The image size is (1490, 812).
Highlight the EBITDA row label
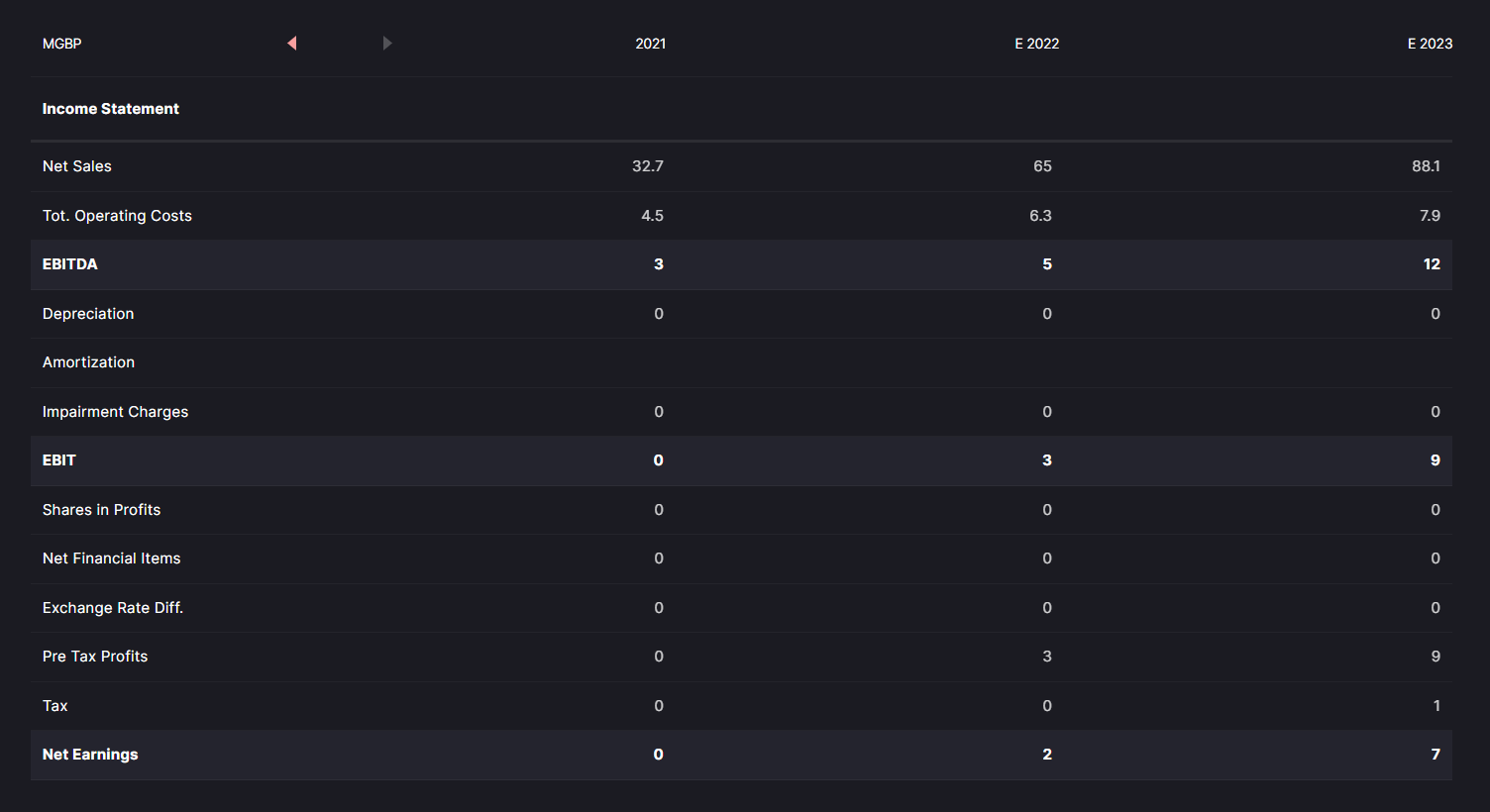70,264
